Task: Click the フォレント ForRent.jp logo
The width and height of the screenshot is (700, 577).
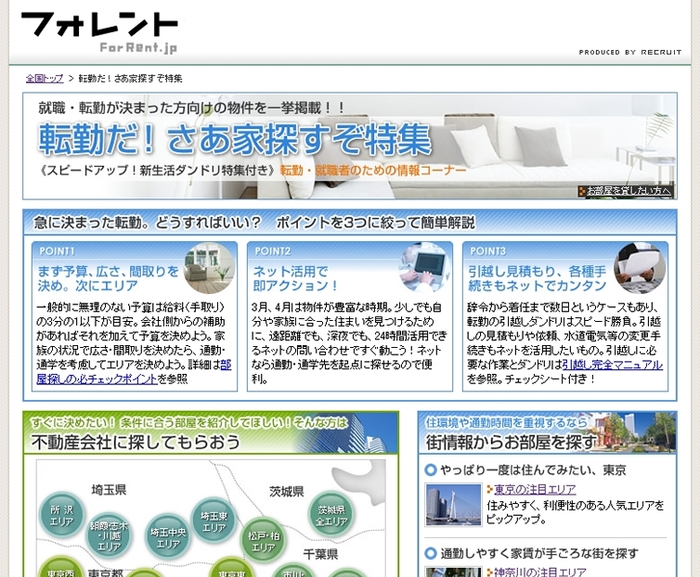Action: click(100, 32)
